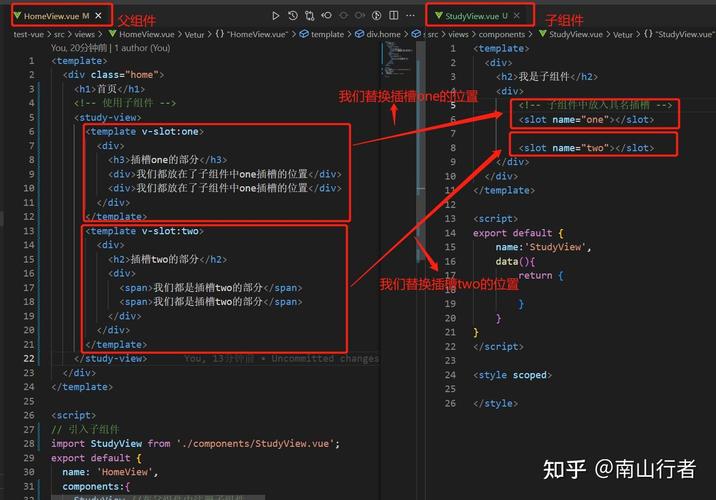The width and height of the screenshot is (716, 500).
Task: Click the text <template v-slot:one>
Action: (145, 132)
